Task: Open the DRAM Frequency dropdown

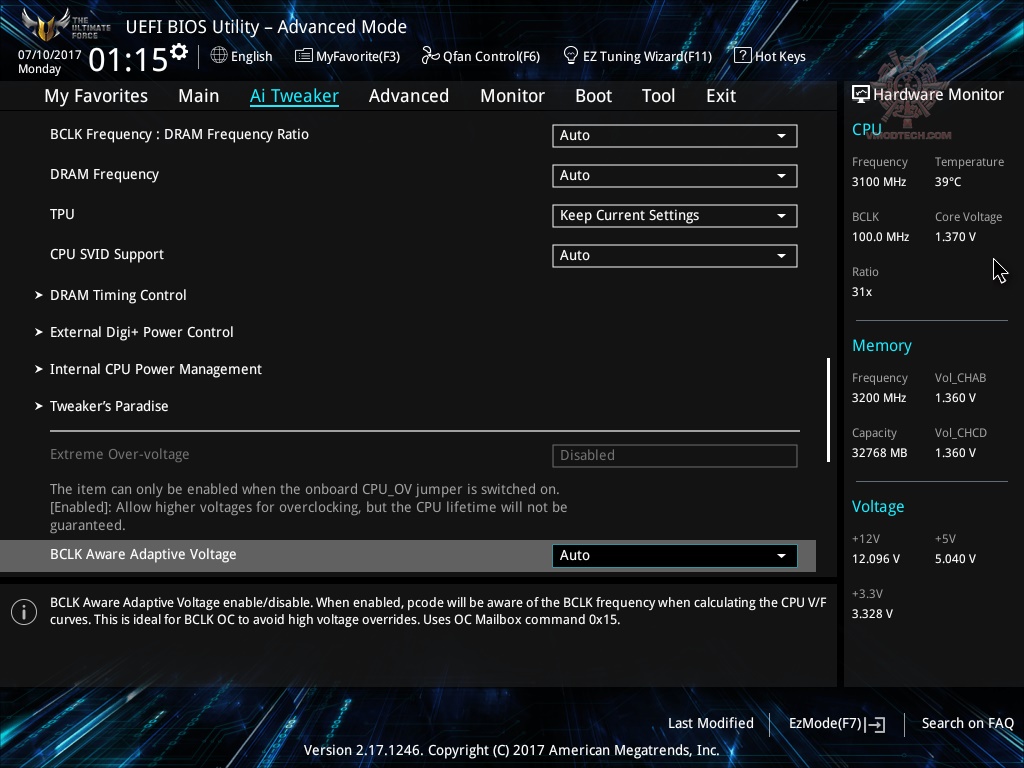Action: [x=675, y=176]
